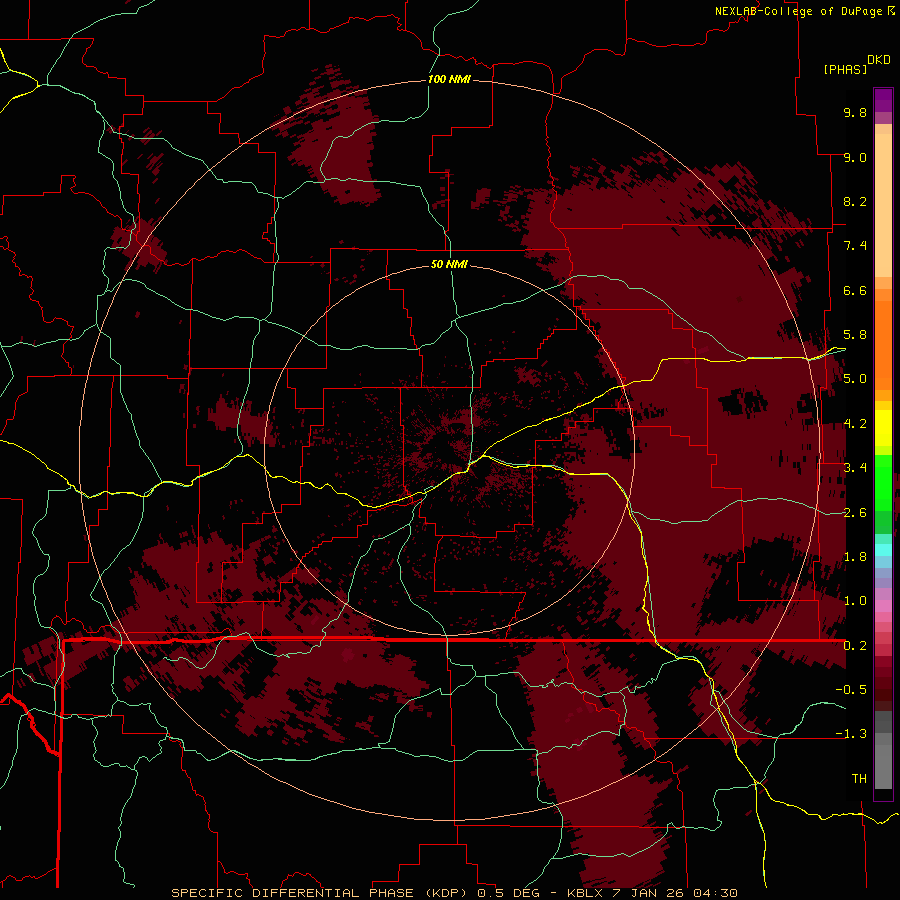Click the DKD label above the color scale

pos(879,60)
